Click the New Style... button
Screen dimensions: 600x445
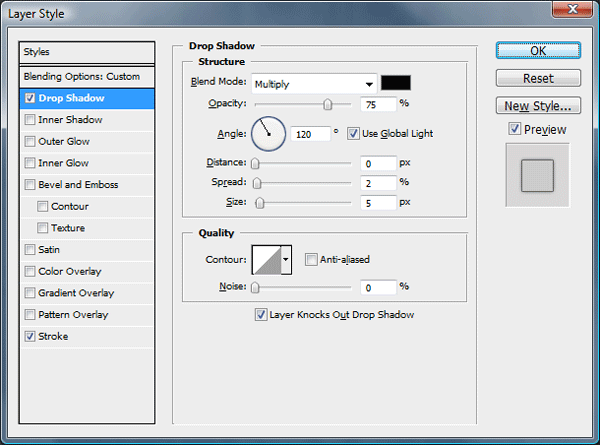point(538,106)
